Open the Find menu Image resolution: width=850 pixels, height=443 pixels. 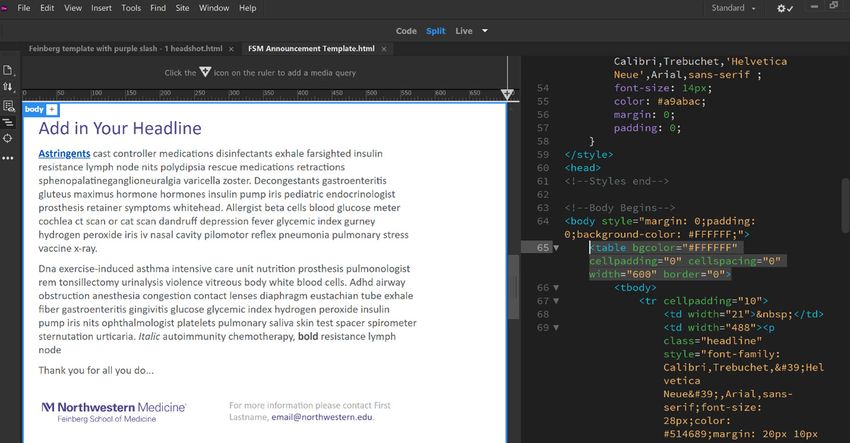(x=158, y=8)
